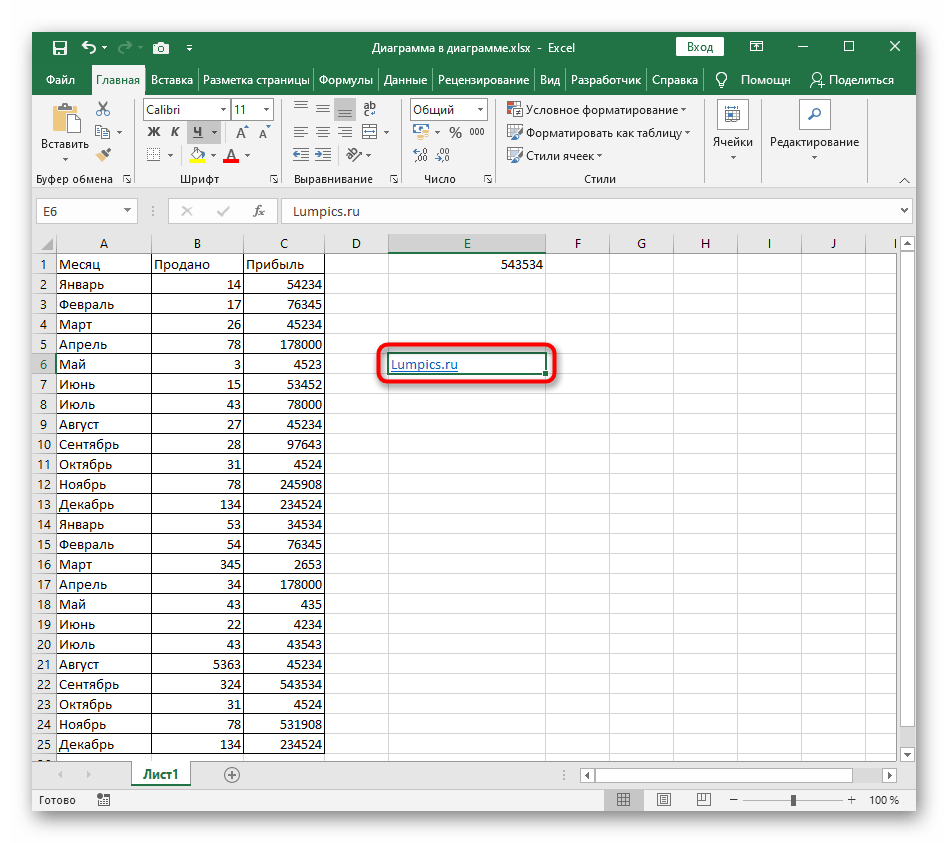
Task: Align text to bottom
Action: tap(345, 109)
